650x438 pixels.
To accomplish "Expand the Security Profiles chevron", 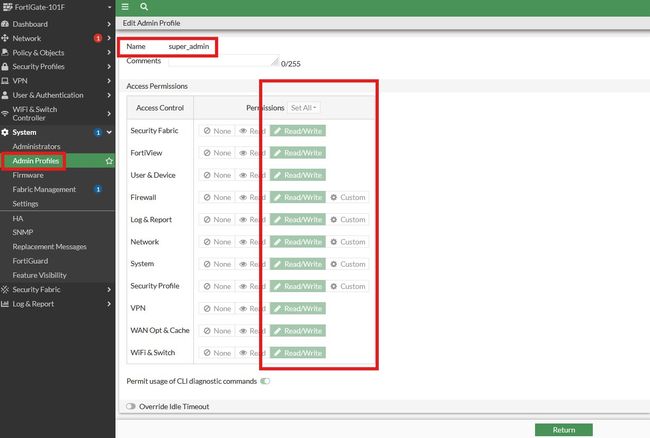I will pyautogui.click(x=109, y=66).
